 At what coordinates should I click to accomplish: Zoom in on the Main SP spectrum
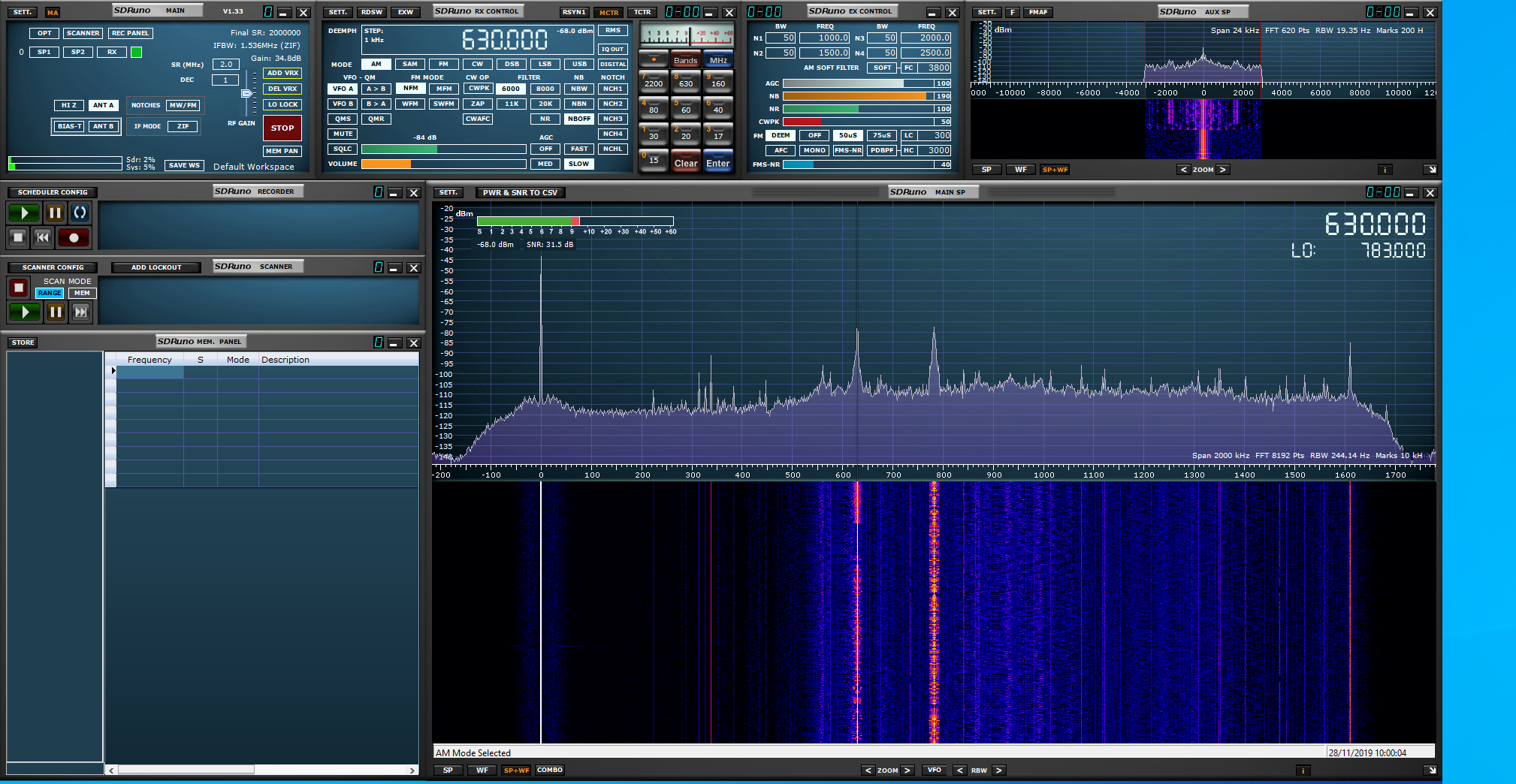[907, 770]
